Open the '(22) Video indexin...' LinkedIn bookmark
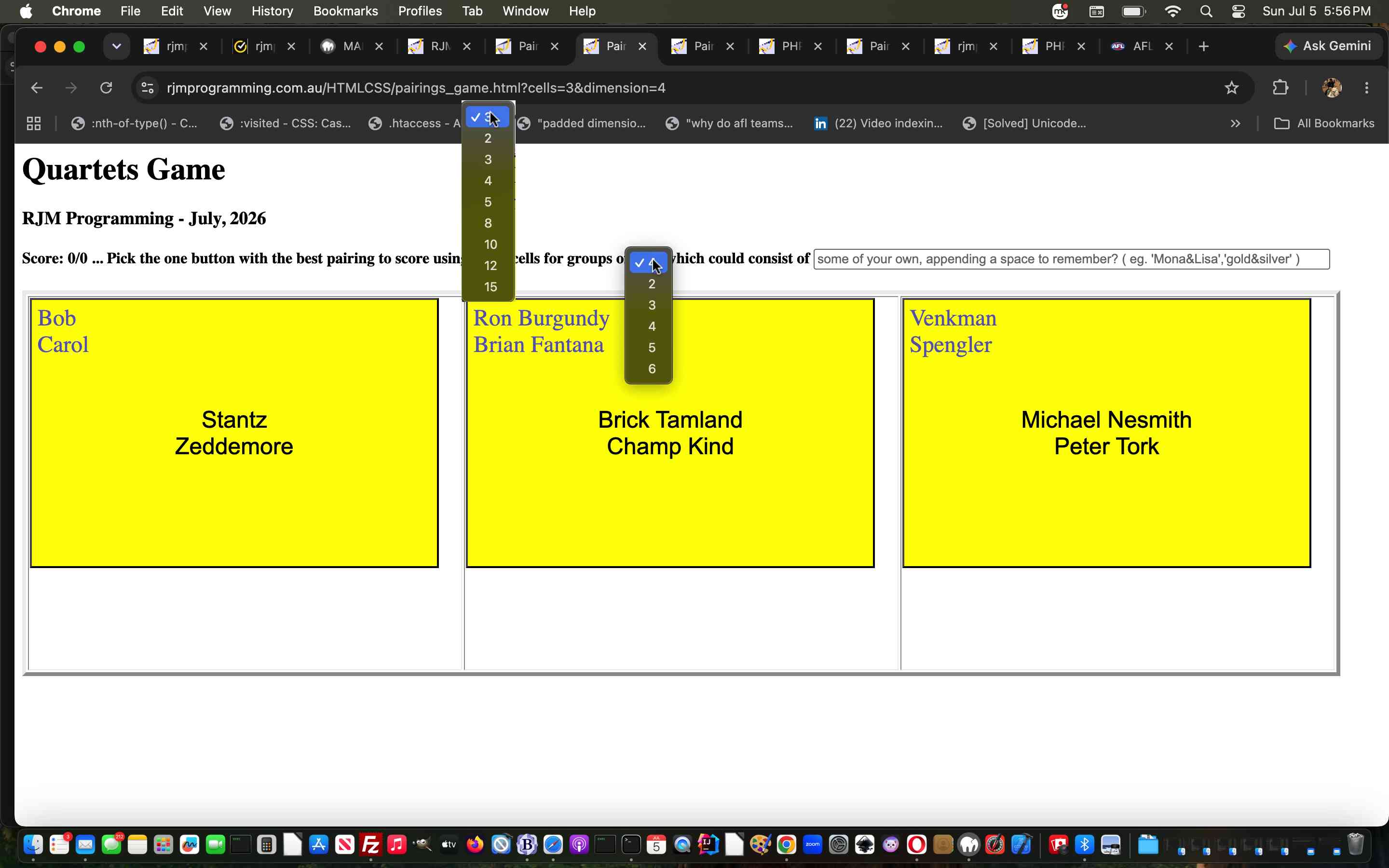Viewport: 1389px width, 868px height. [x=878, y=123]
